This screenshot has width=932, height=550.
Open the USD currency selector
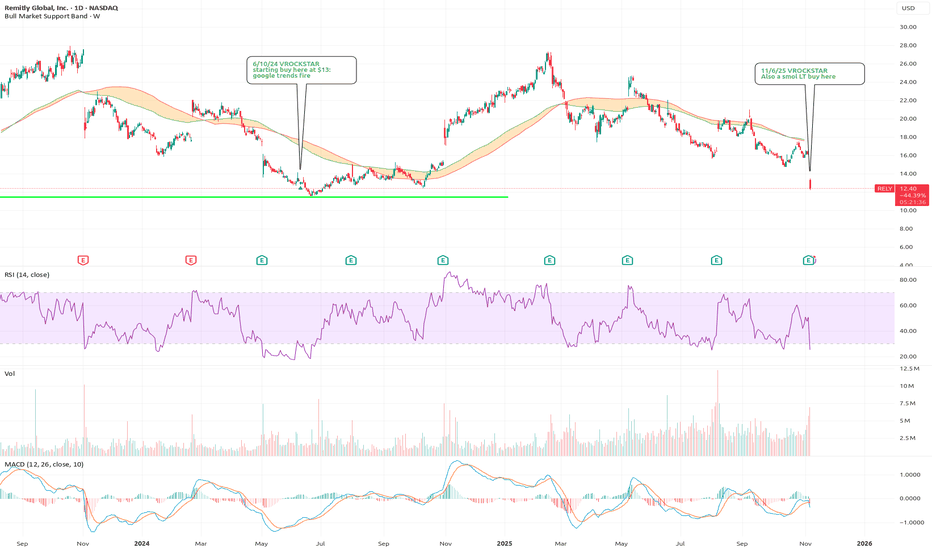pyautogui.click(x=908, y=8)
